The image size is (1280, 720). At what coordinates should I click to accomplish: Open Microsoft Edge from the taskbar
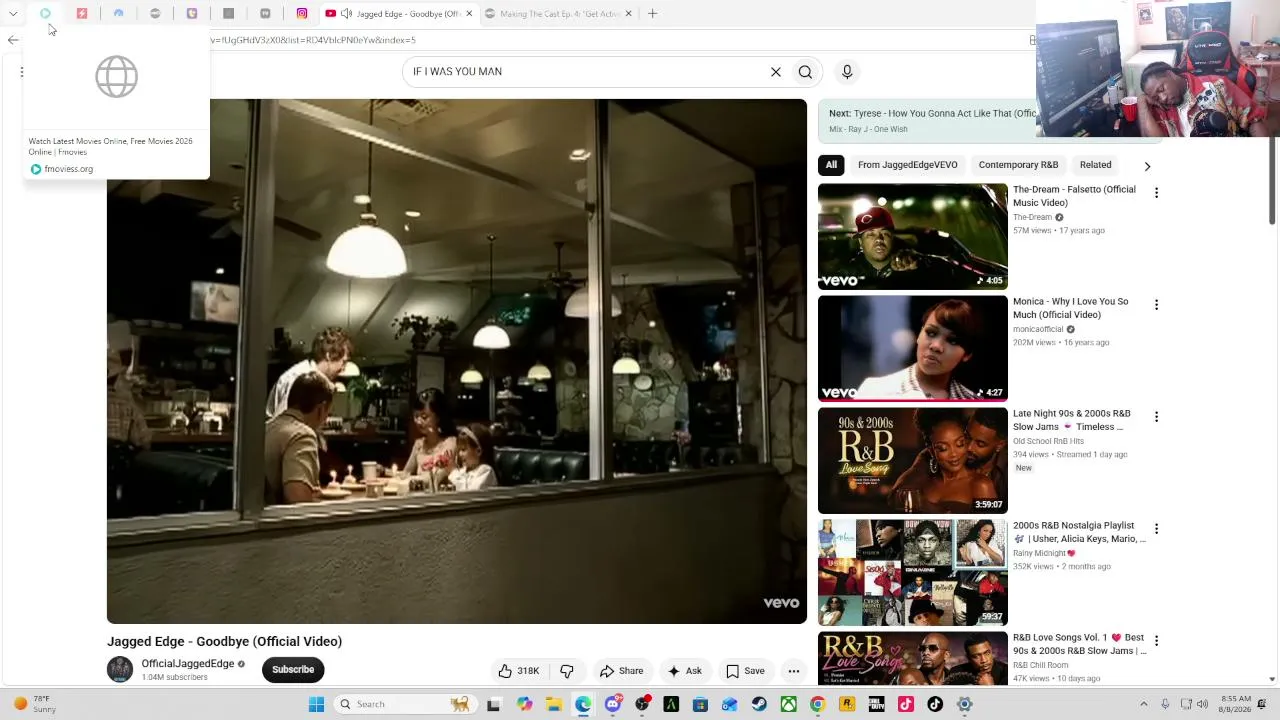(583, 704)
